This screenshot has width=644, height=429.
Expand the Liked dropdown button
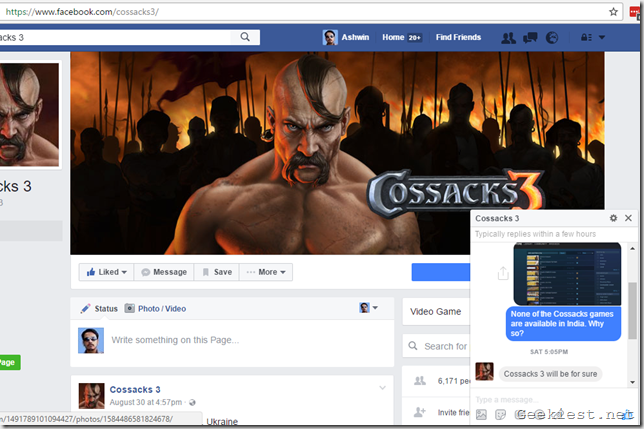click(x=105, y=272)
